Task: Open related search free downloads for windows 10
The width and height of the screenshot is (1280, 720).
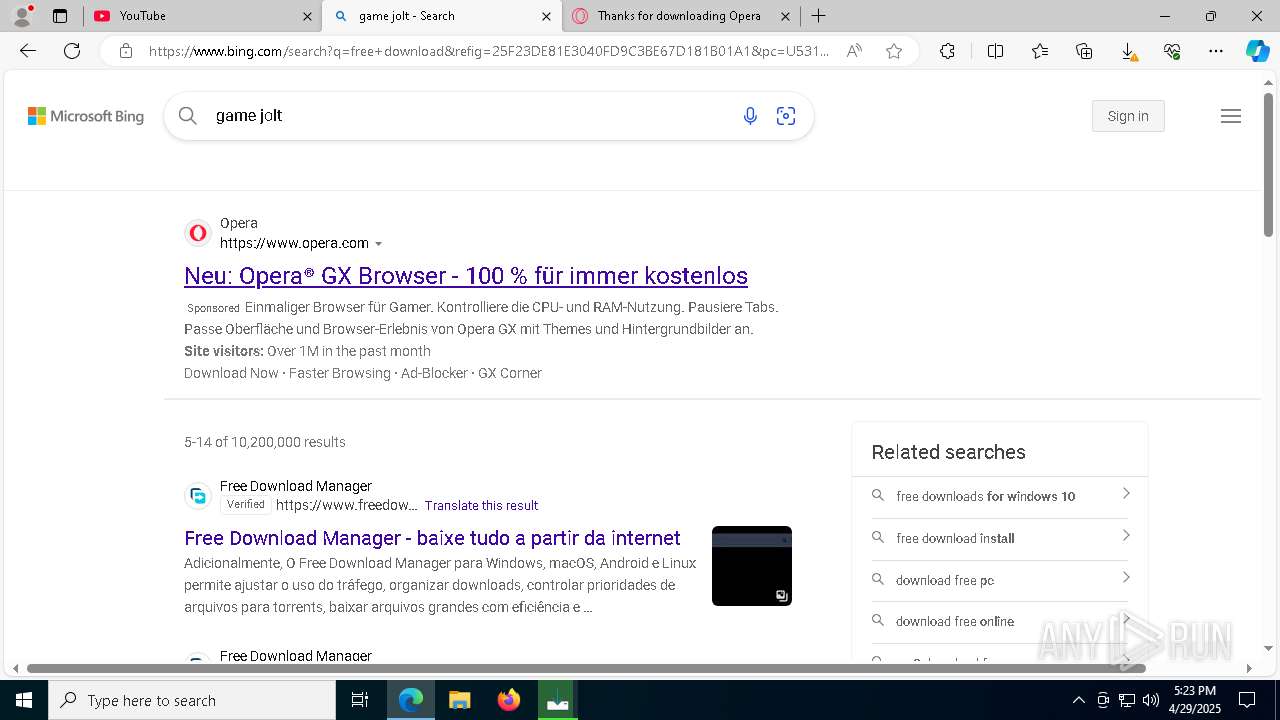Action: 1000,496
